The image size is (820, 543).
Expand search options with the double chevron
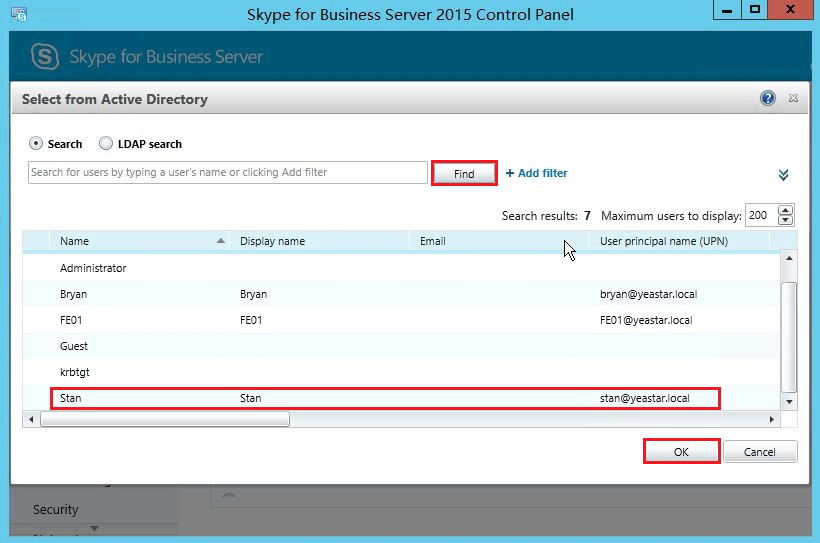click(783, 174)
